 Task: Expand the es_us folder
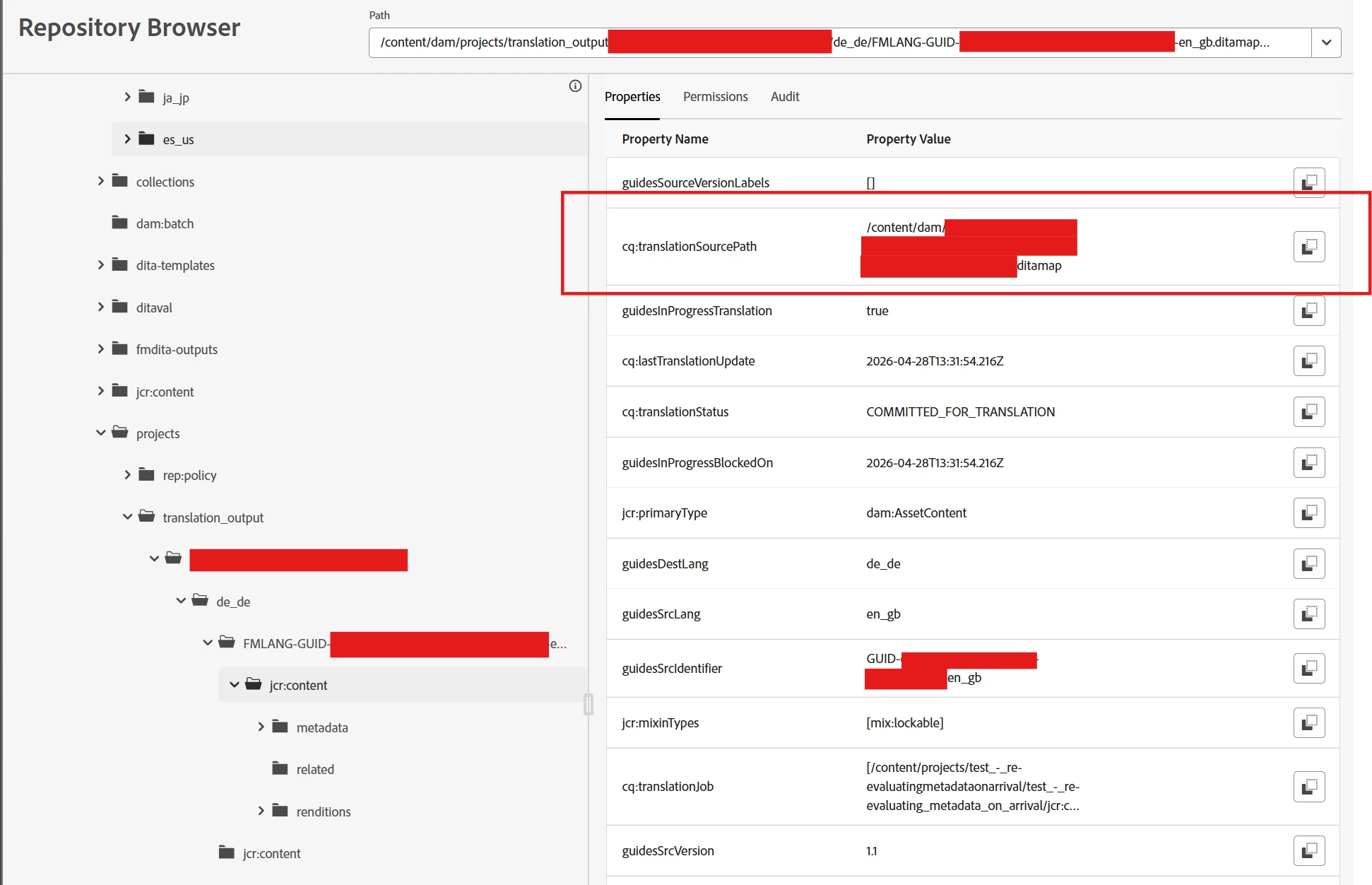coord(127,139)
